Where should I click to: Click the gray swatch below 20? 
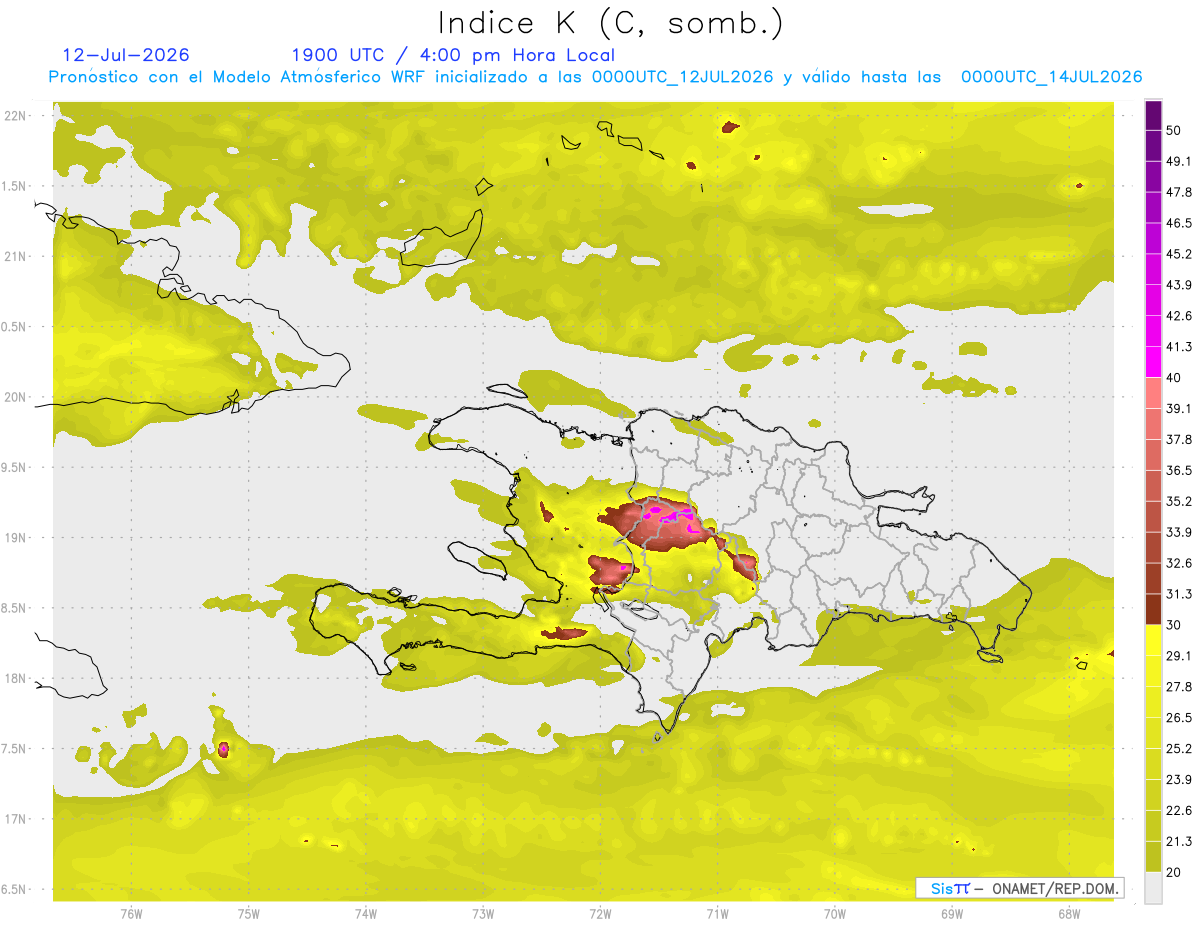click(1153, 888)
